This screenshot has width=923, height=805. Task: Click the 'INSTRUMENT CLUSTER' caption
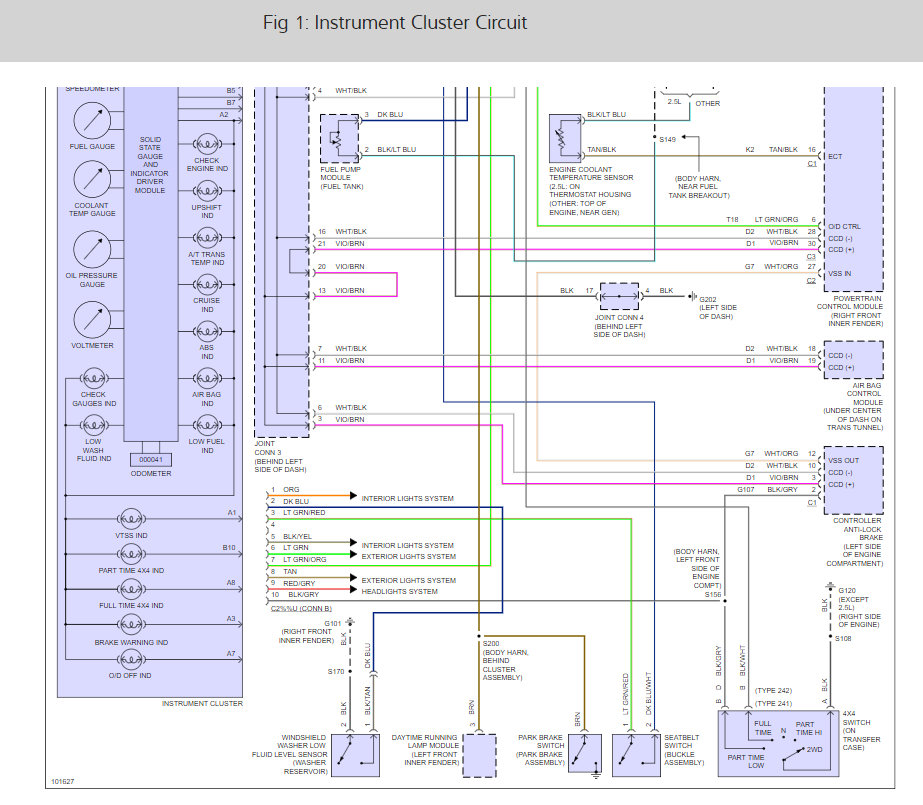pyautogui.click(x=202, y=703)
